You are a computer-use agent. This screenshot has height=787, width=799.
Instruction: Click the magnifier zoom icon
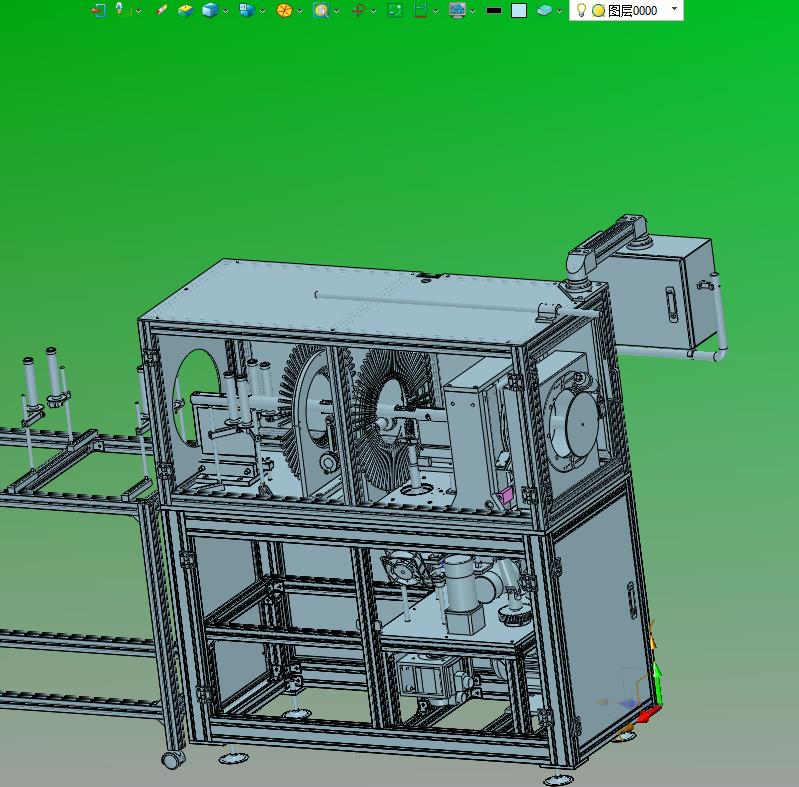(x=321, y=10)
